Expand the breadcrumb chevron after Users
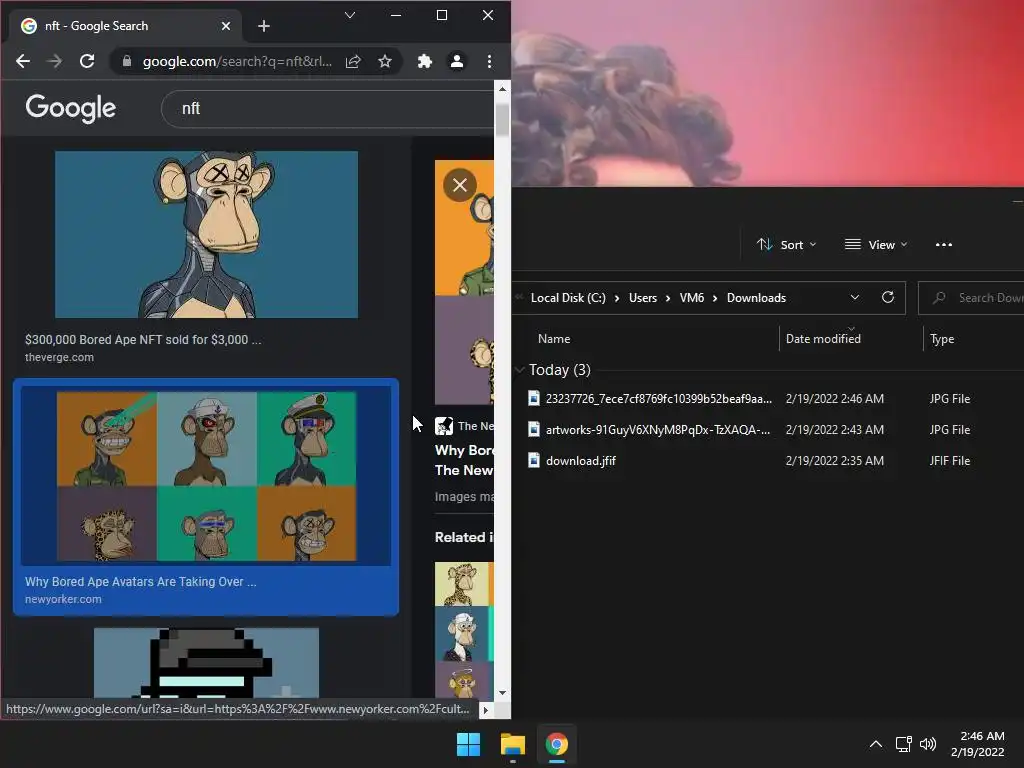 click(x=668, y=298)
